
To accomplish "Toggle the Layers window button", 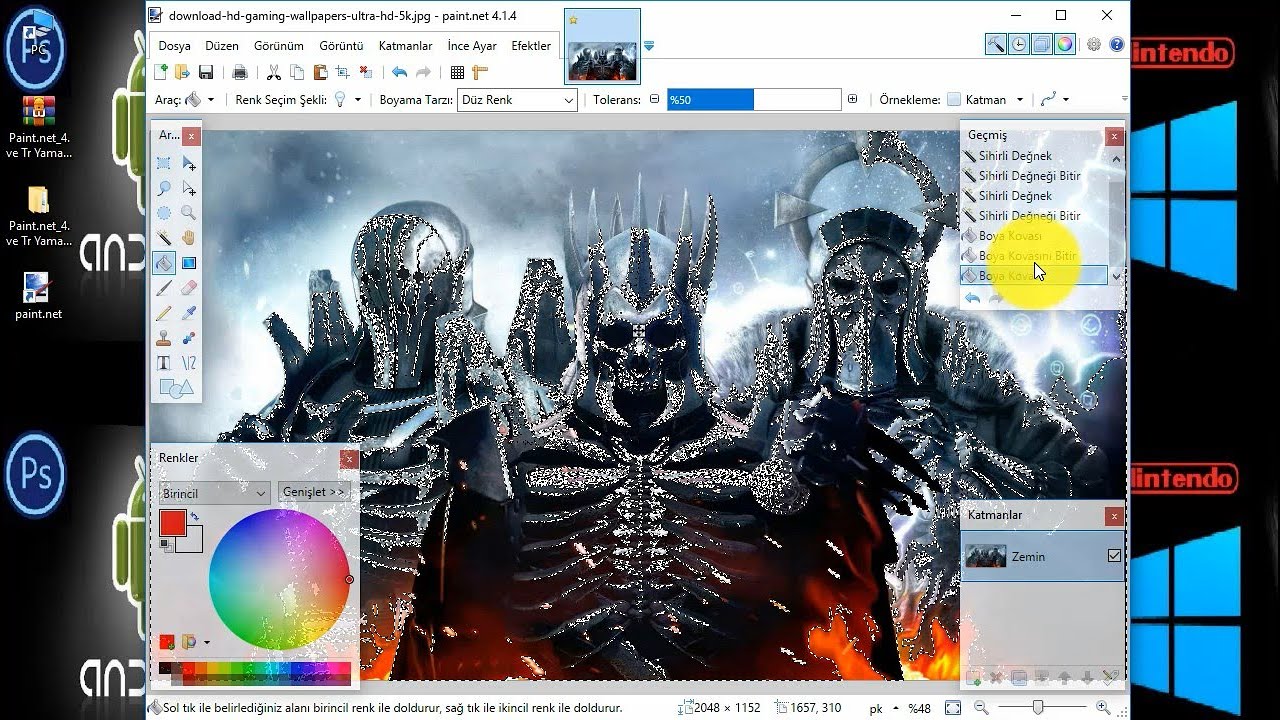I will 1041,44.
